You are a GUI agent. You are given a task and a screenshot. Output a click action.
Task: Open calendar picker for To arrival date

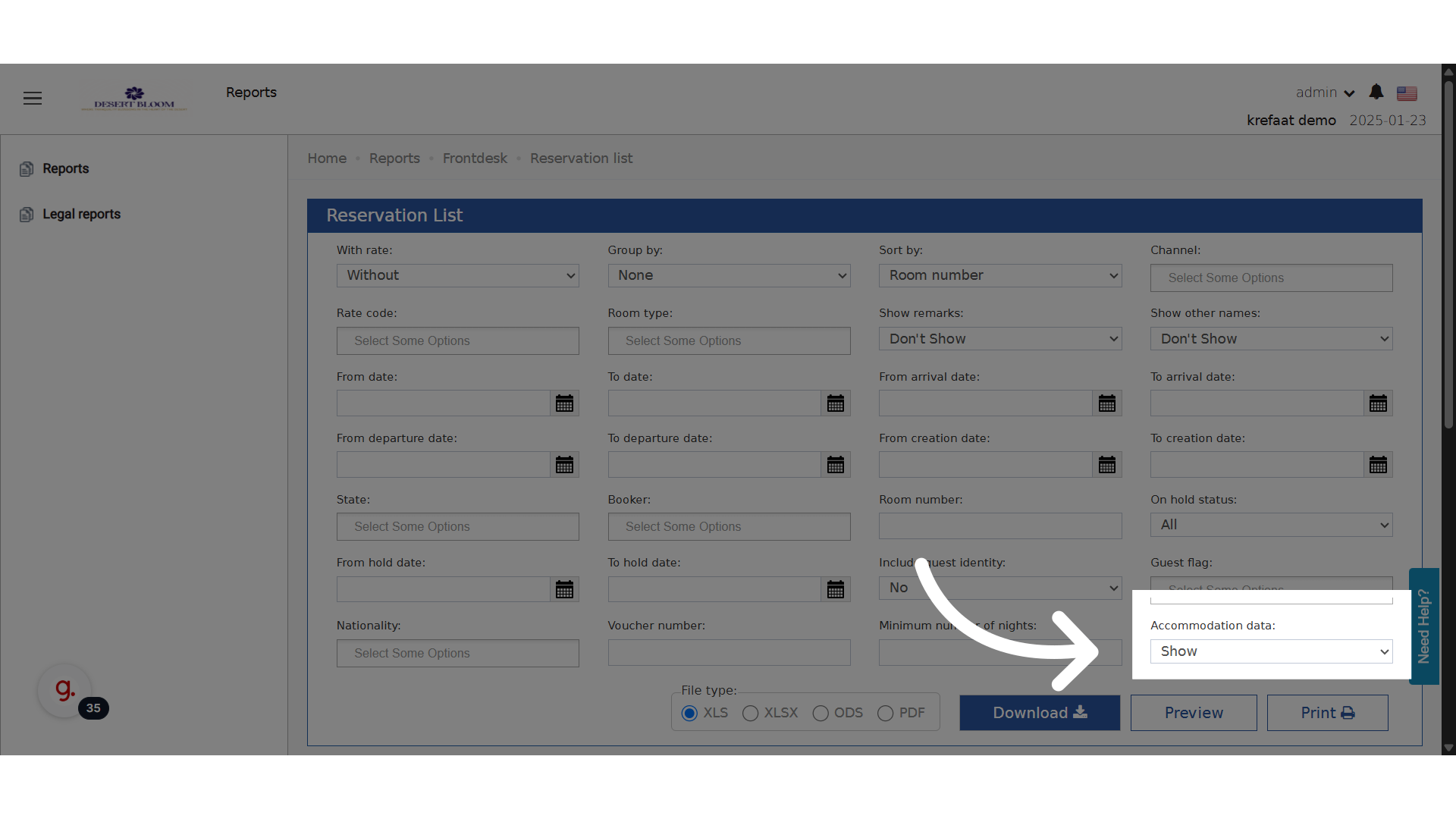pyautogui.click(x=1378, y=403)
